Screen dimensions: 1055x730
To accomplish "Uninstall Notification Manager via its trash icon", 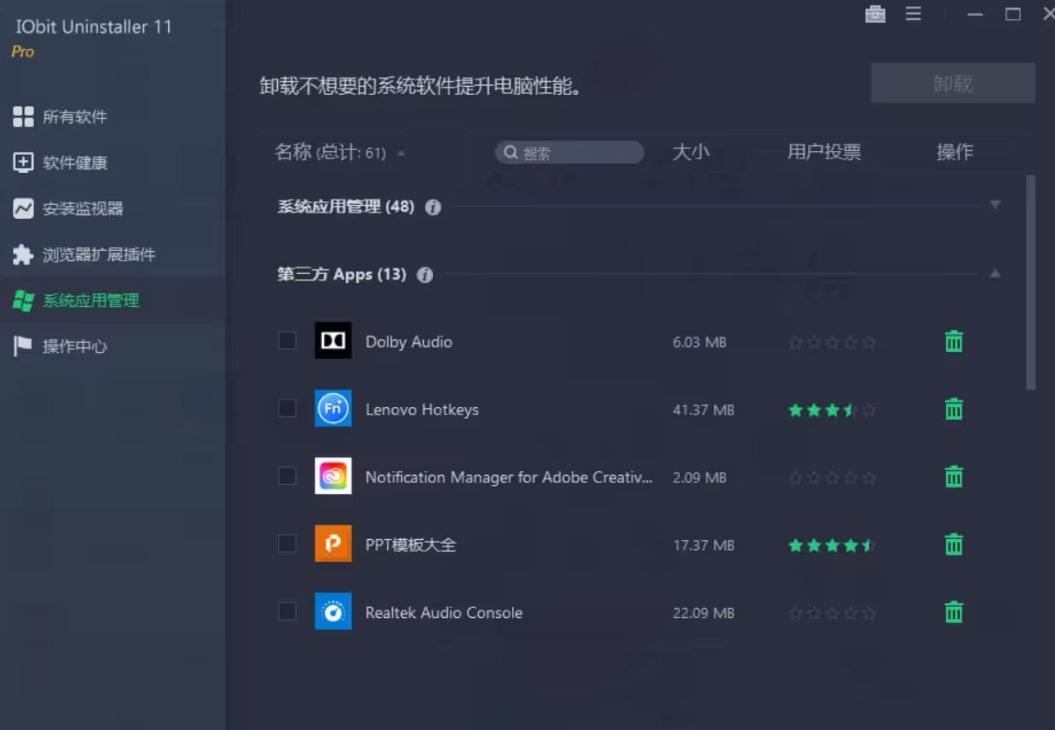I will pos(954,476).
